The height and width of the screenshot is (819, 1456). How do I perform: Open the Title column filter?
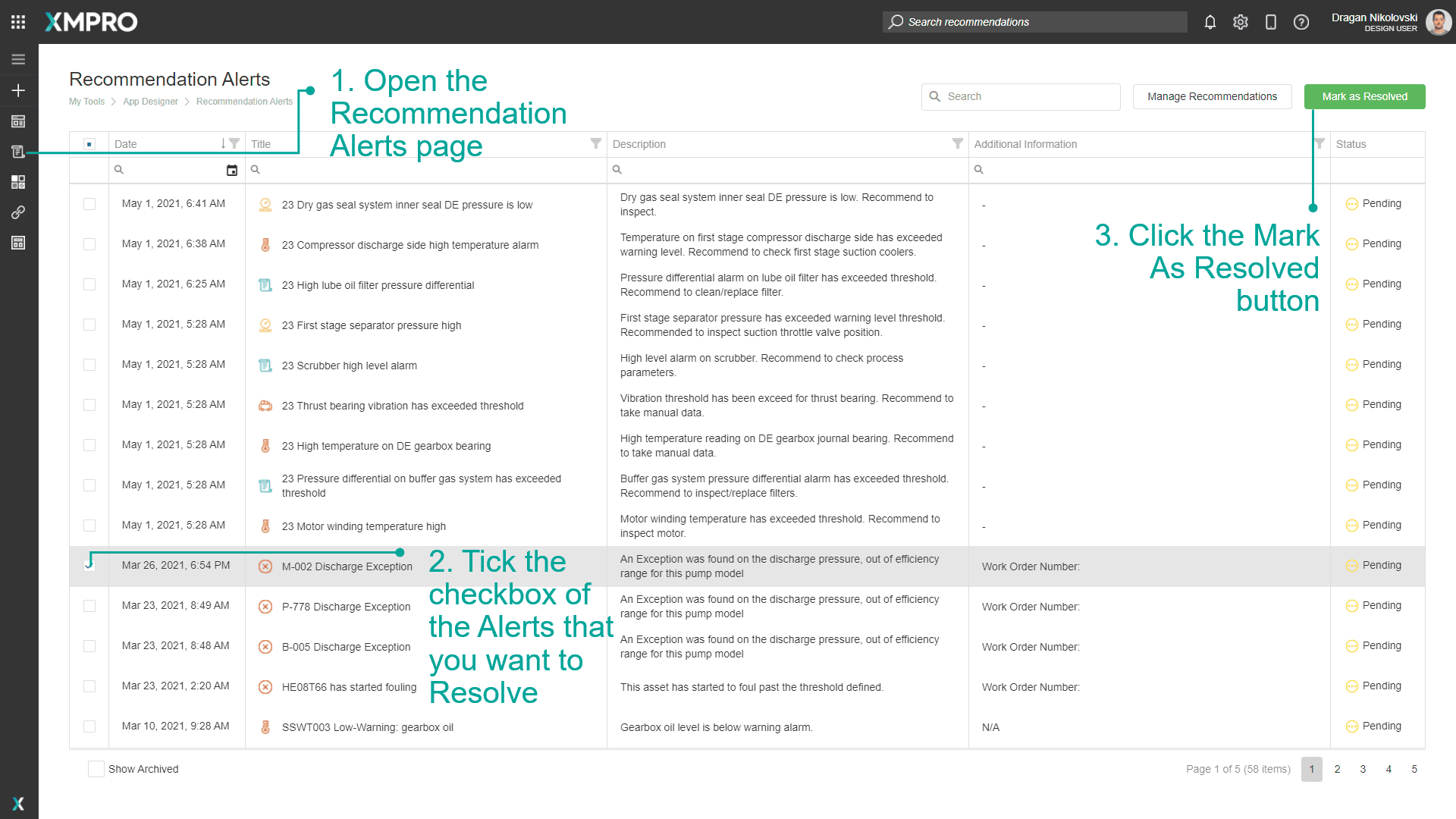(596, 143)
